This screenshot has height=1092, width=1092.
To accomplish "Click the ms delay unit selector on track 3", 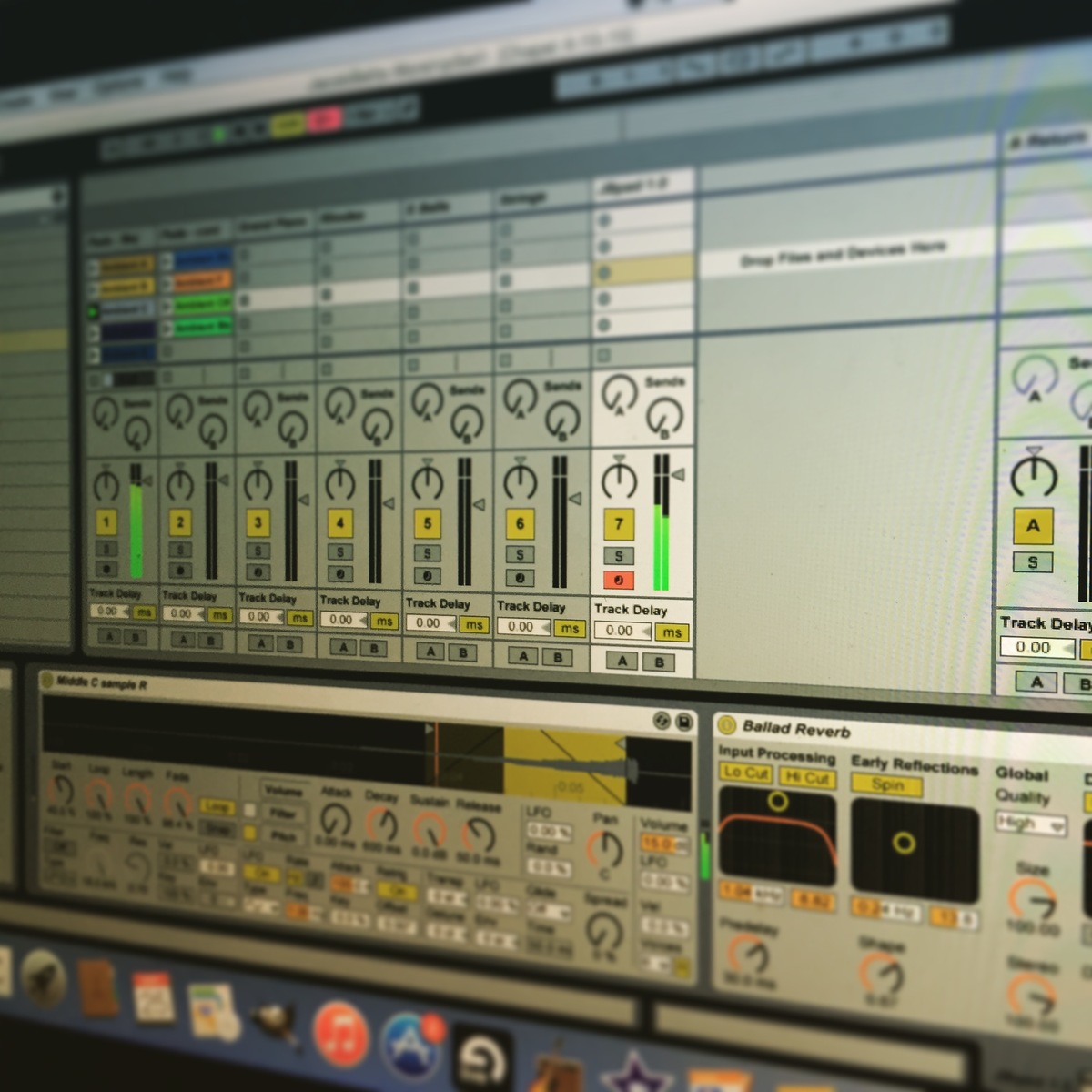I will click(299, 618).
